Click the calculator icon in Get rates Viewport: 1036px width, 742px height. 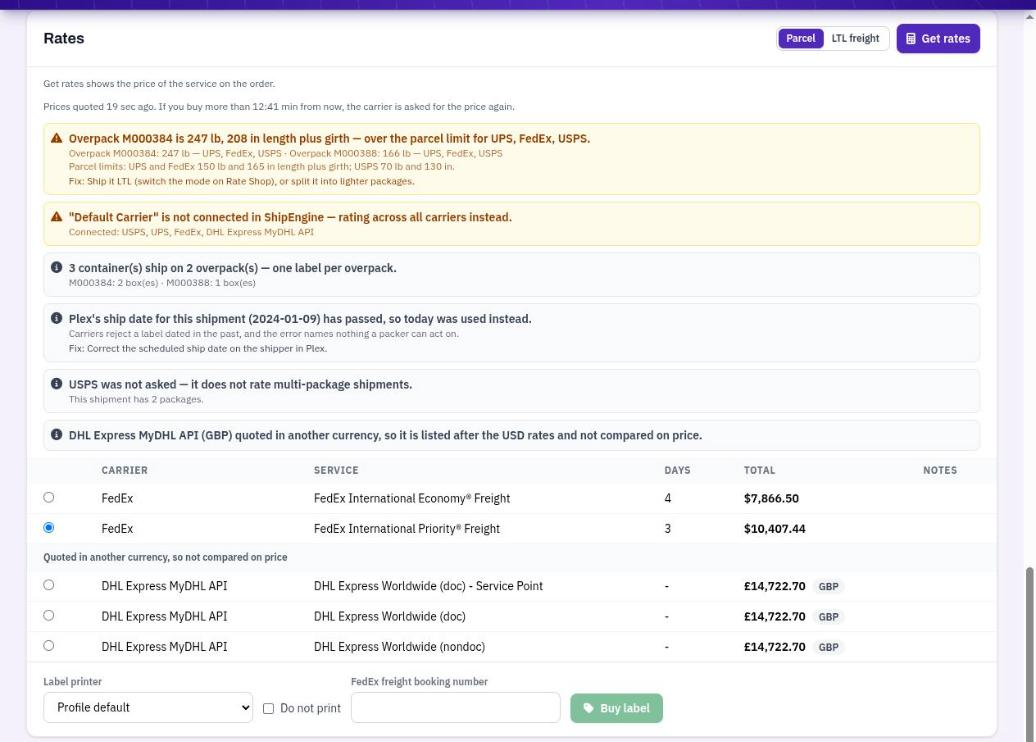coord(910,38)
